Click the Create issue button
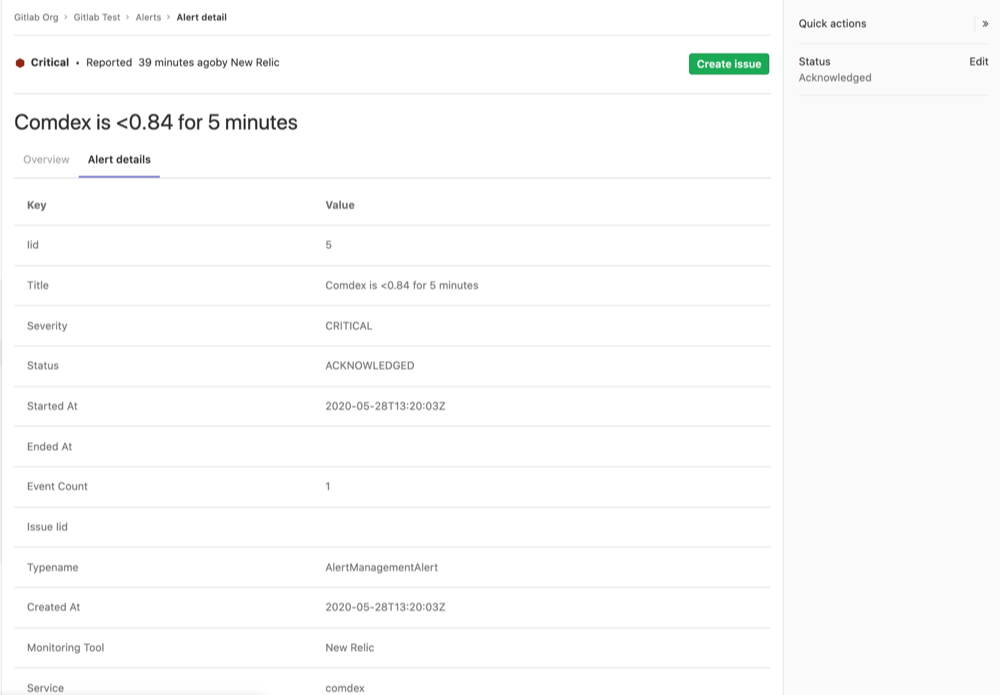This screenshot has height=695, width=1000. (x=728, y=64)
